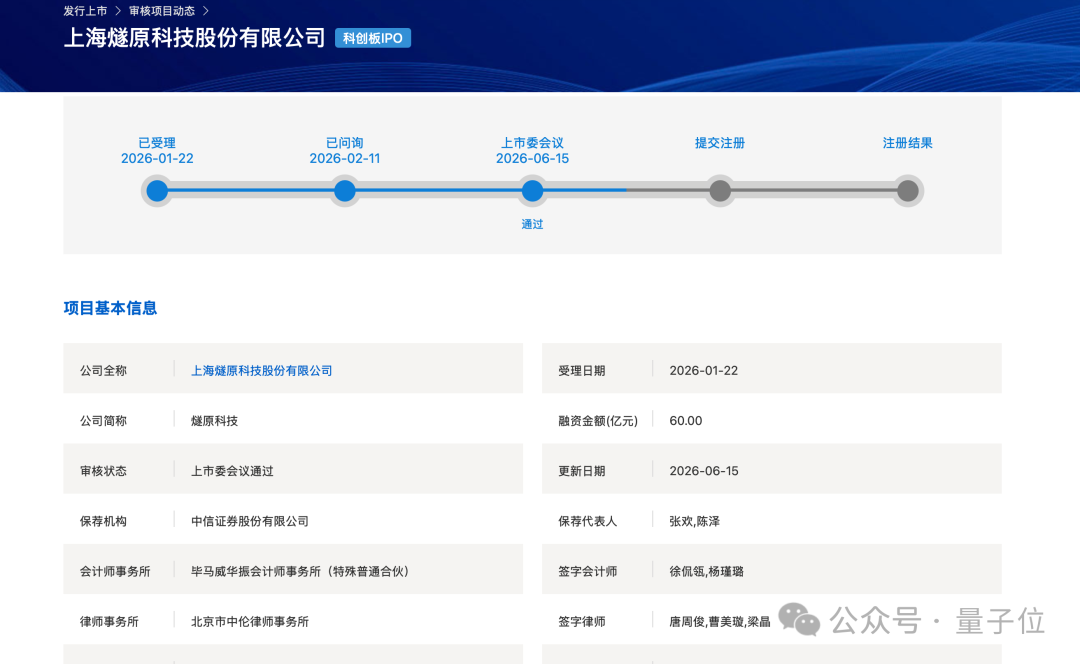Click the 提交注册 stage label text
This screenshot has width=1080, height=664.
(720, 143)
